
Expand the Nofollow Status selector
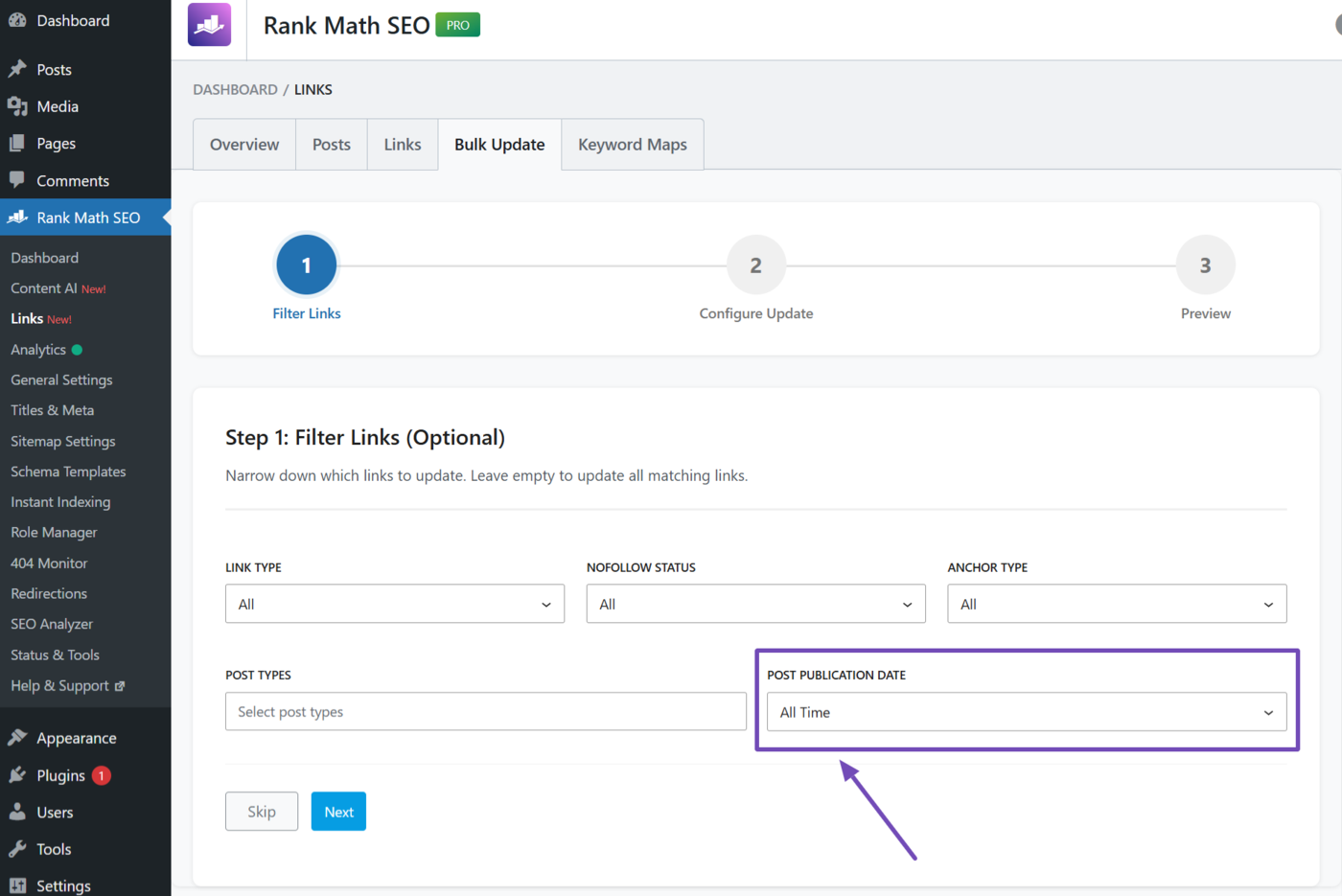click(755, 603)
